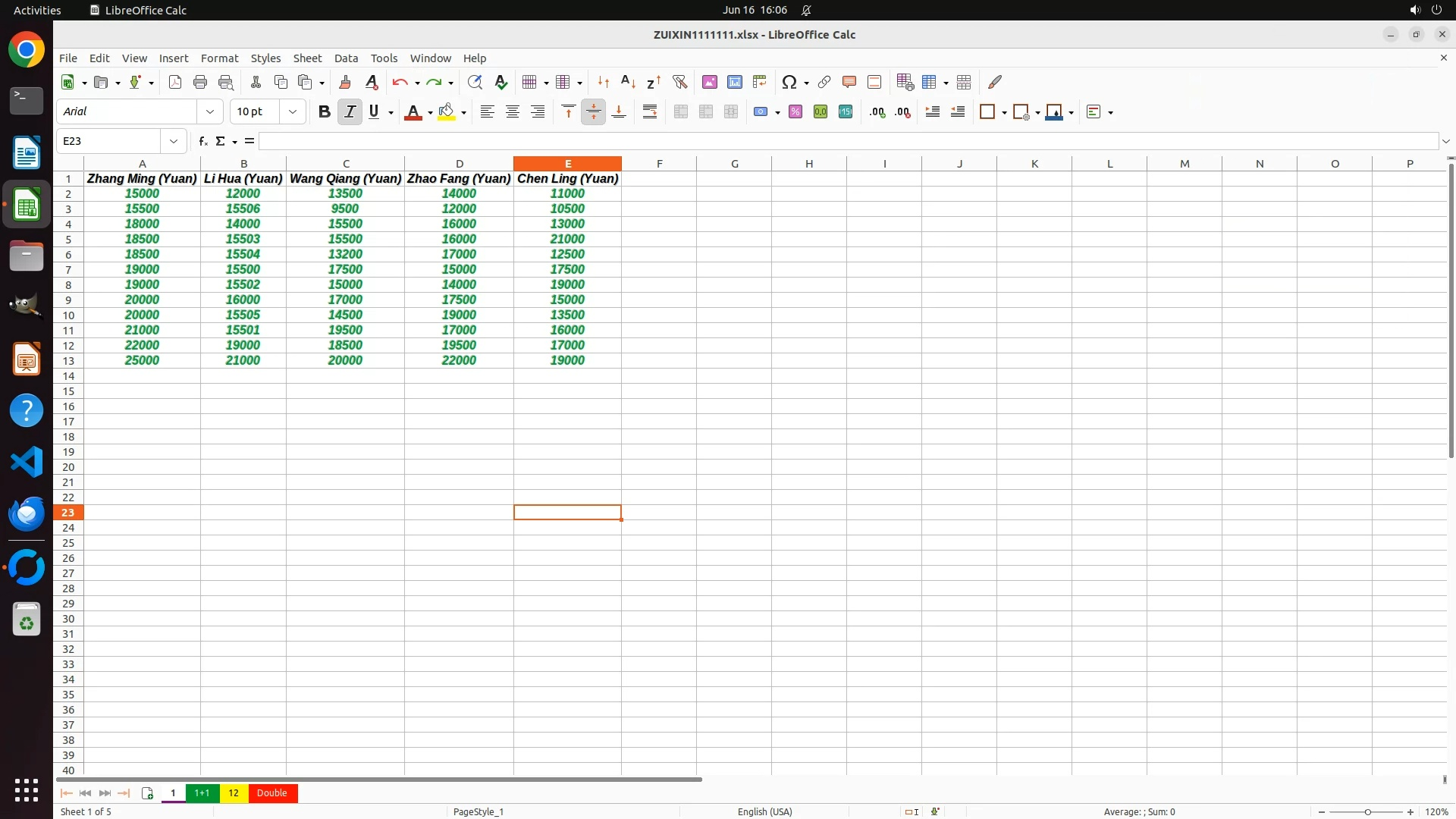Viewport: 1456px width, 819px height.
Task: Click the Sort Ascending icon
Action: tap(628, 82)
